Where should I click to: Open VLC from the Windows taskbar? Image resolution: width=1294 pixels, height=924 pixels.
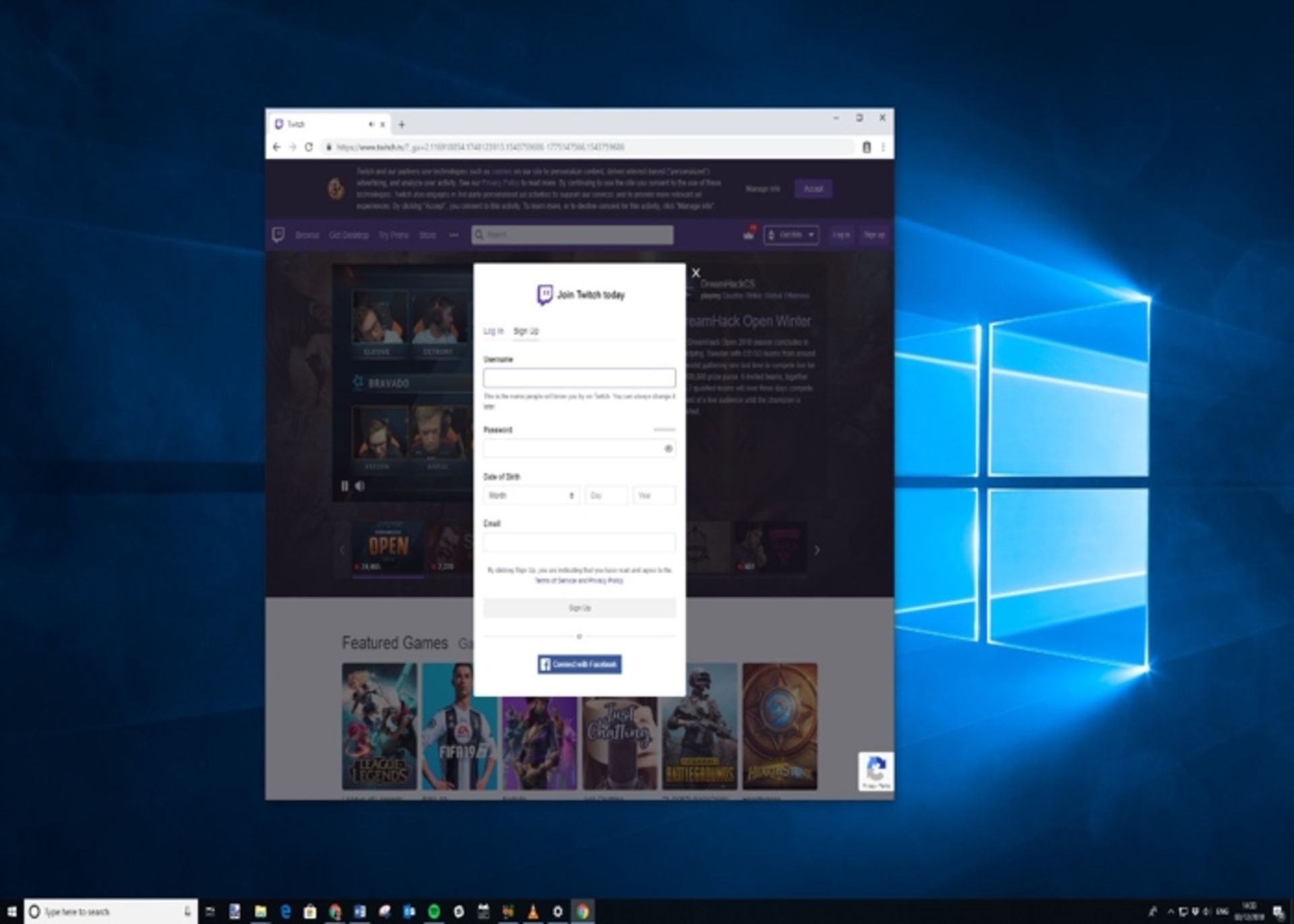point(533,912)
